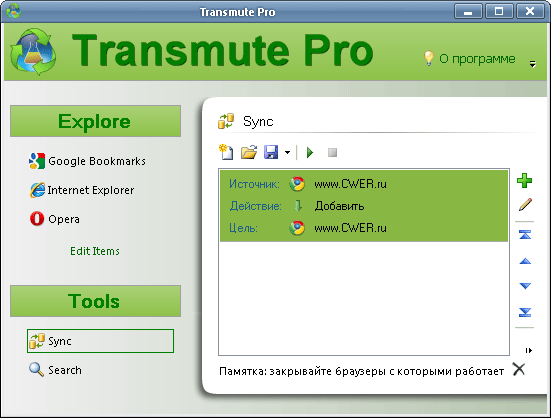Image resolution: width=551 pixels, height=418 pixels.
Task: Click the Explore section header
Action: coord(95,121)
